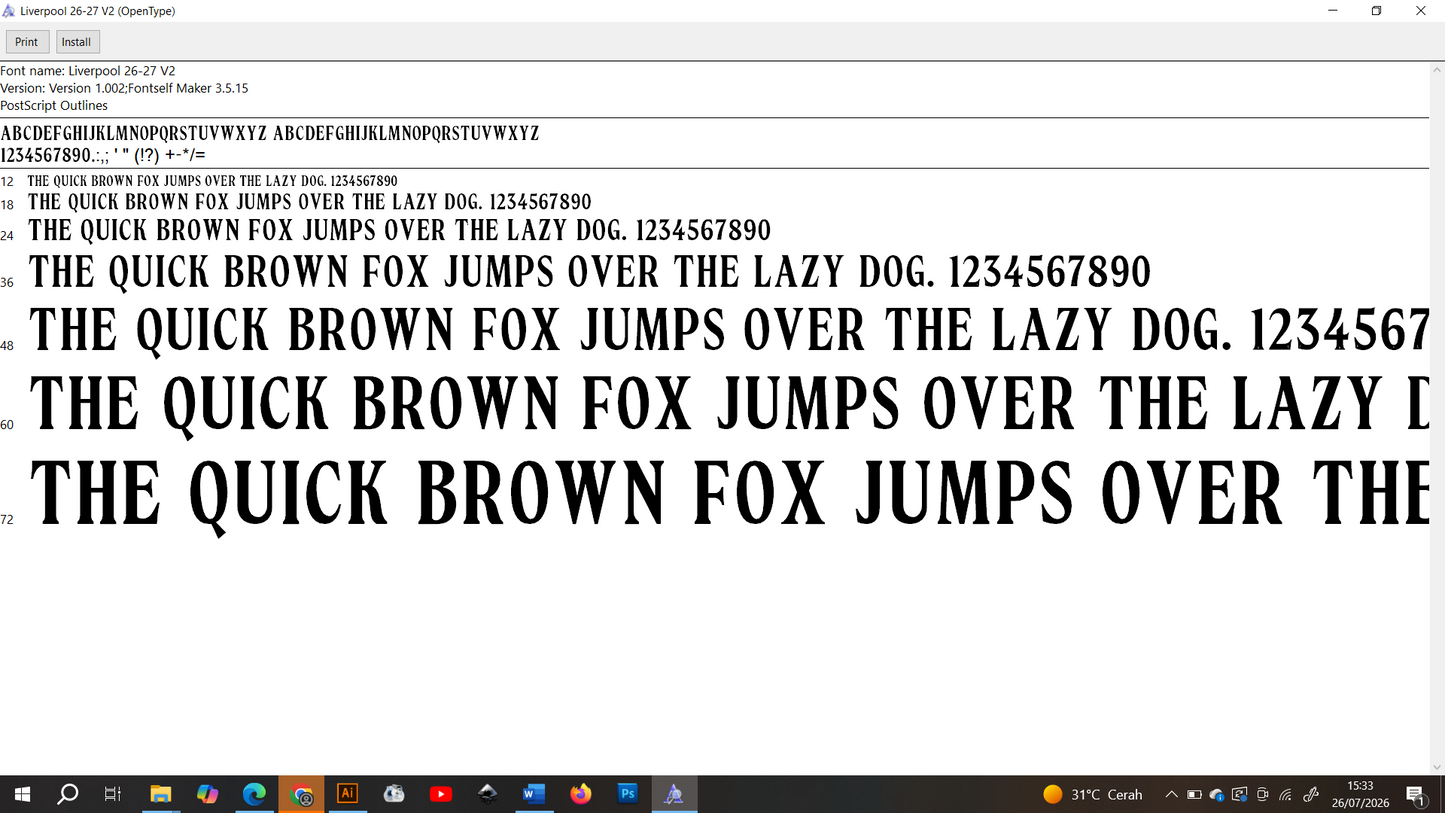This screenshot has width=1445, height=813.
Task: Open the Wi-Fi network panel
Action: coord(1286,794)
